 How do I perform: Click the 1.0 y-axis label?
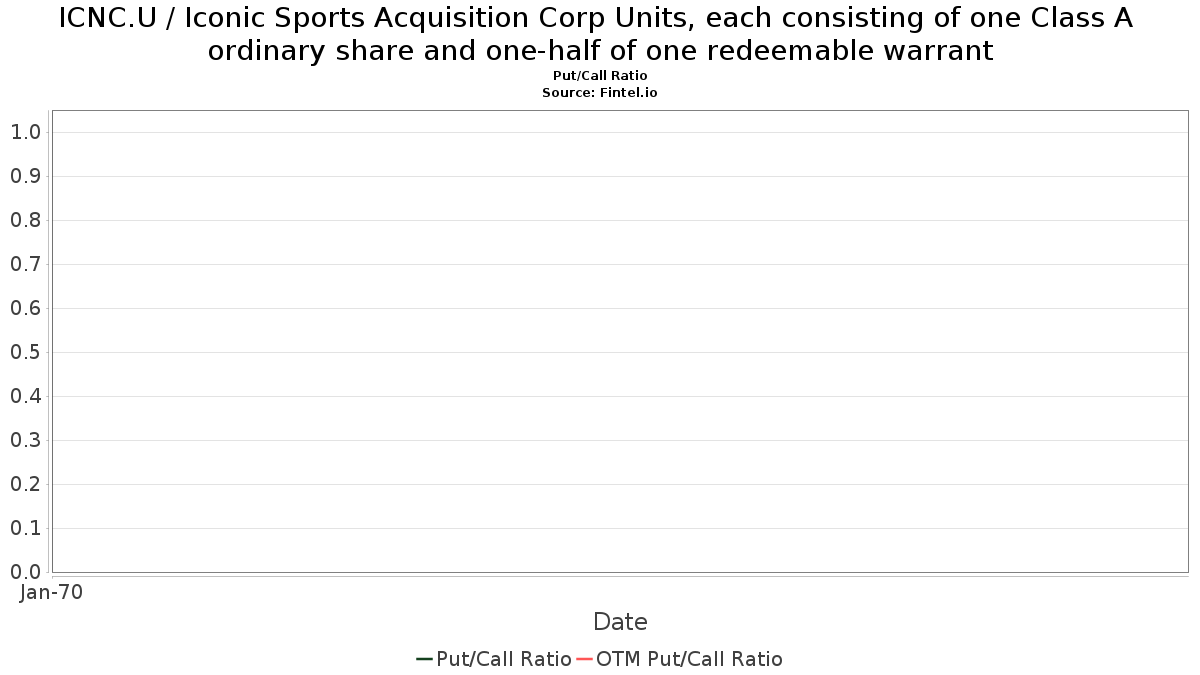pyautogui.click(x=25, y=132)
